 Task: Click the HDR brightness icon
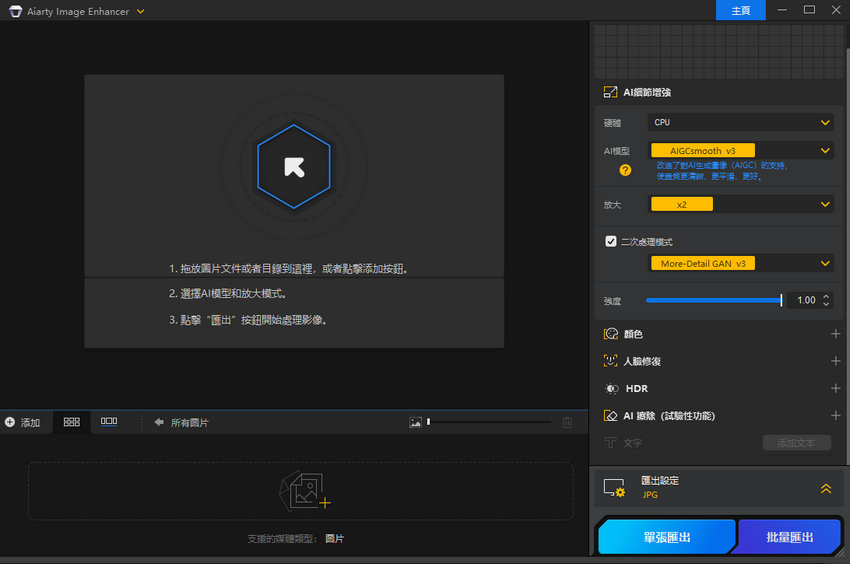coord(611,388)
